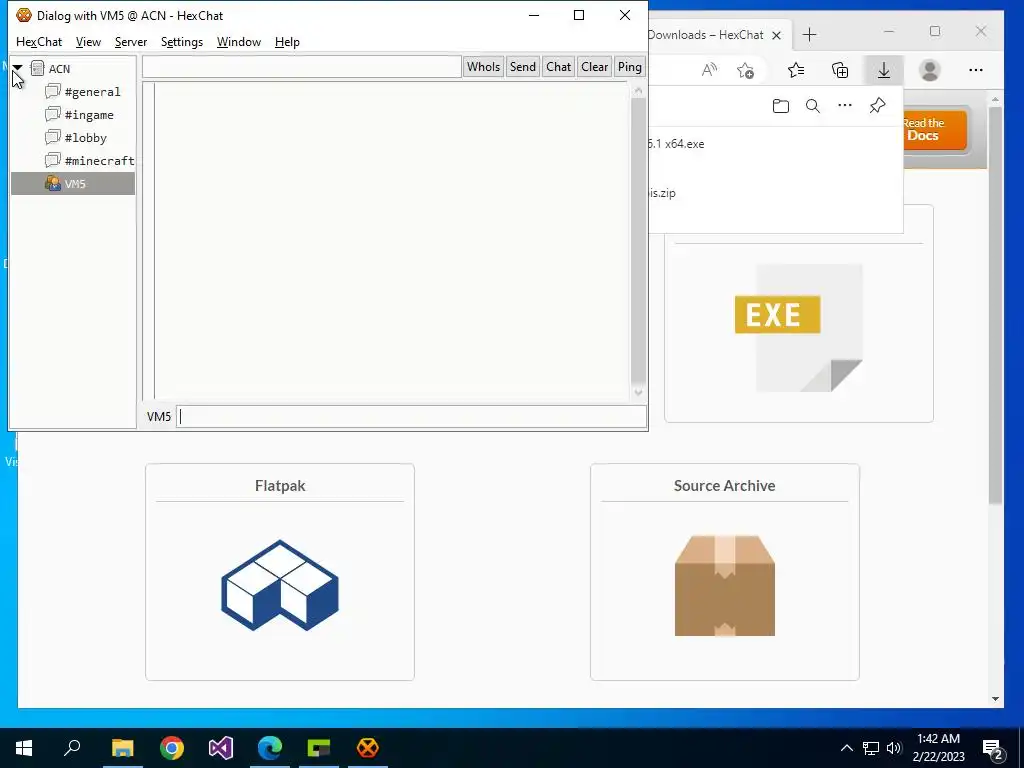Open the HexChat menu
Viewport: 1024px width, 768px height.
point(39,42)
